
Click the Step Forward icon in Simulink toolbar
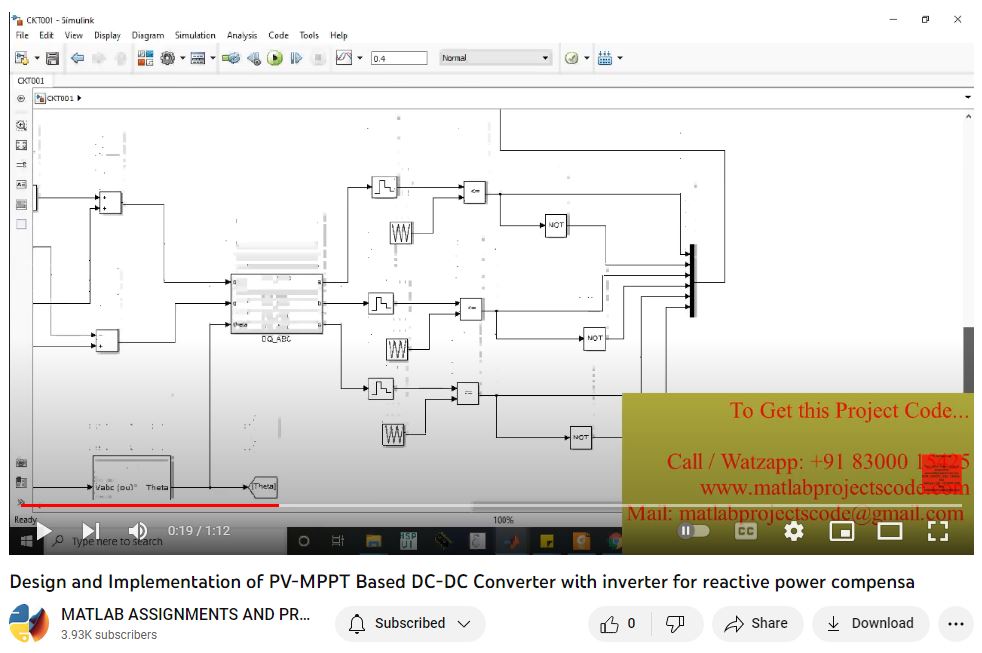pos(296,59)
